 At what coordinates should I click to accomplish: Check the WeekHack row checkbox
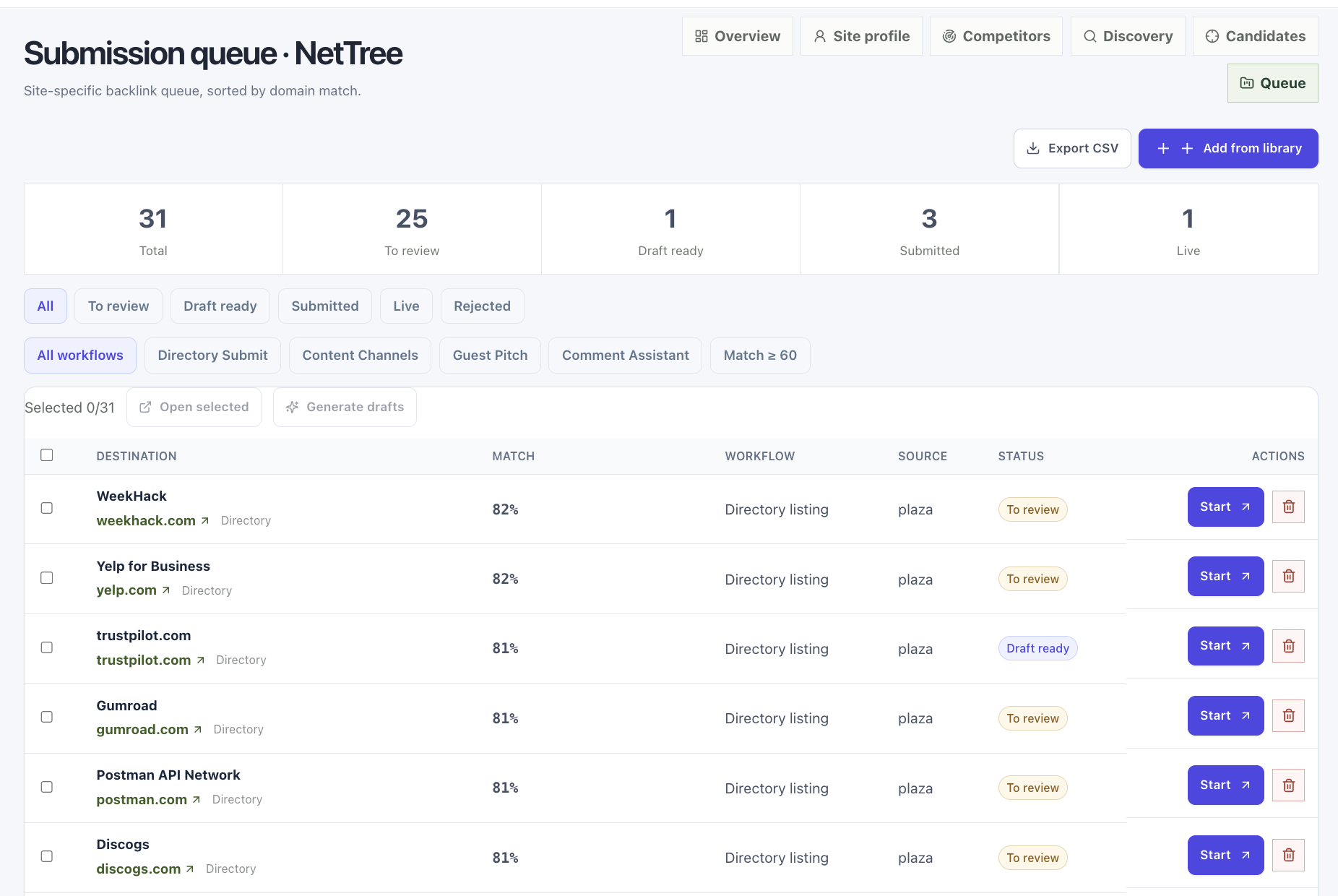47,508
